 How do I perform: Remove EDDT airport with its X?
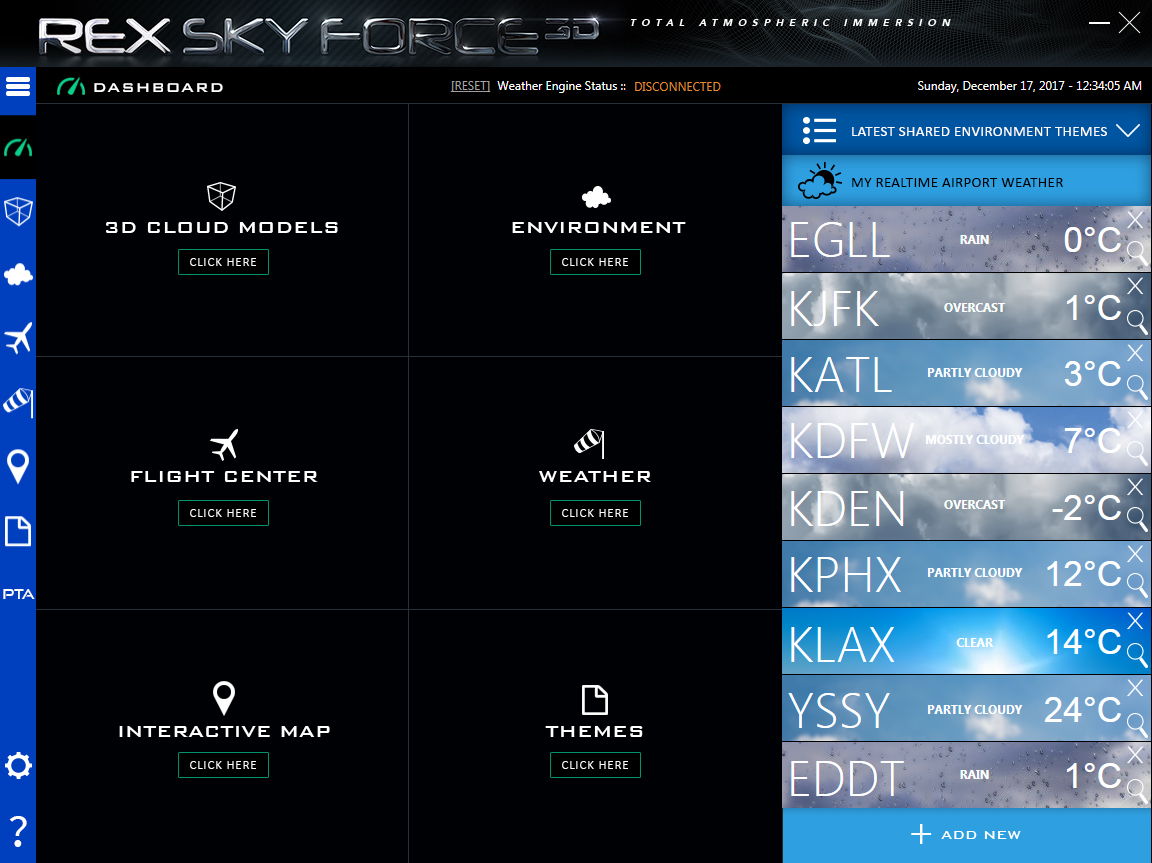[x=1135, y=754]
